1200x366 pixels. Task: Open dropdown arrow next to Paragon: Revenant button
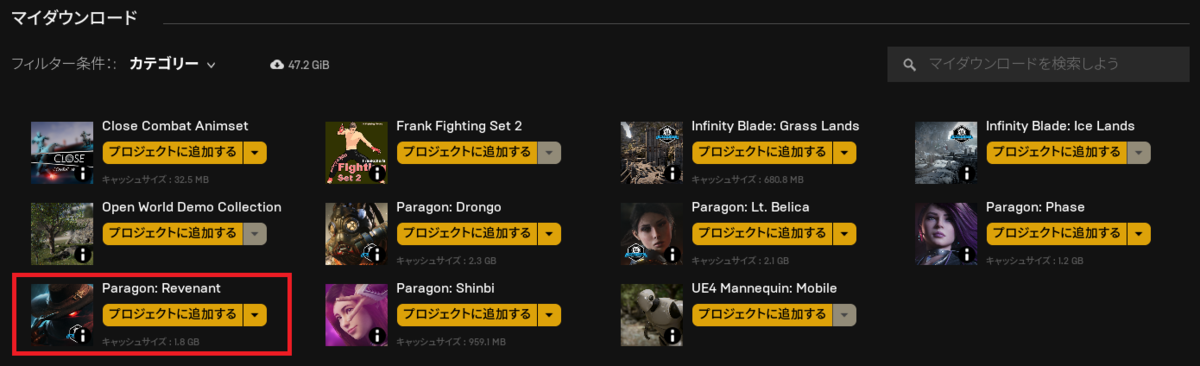(255, 315)
